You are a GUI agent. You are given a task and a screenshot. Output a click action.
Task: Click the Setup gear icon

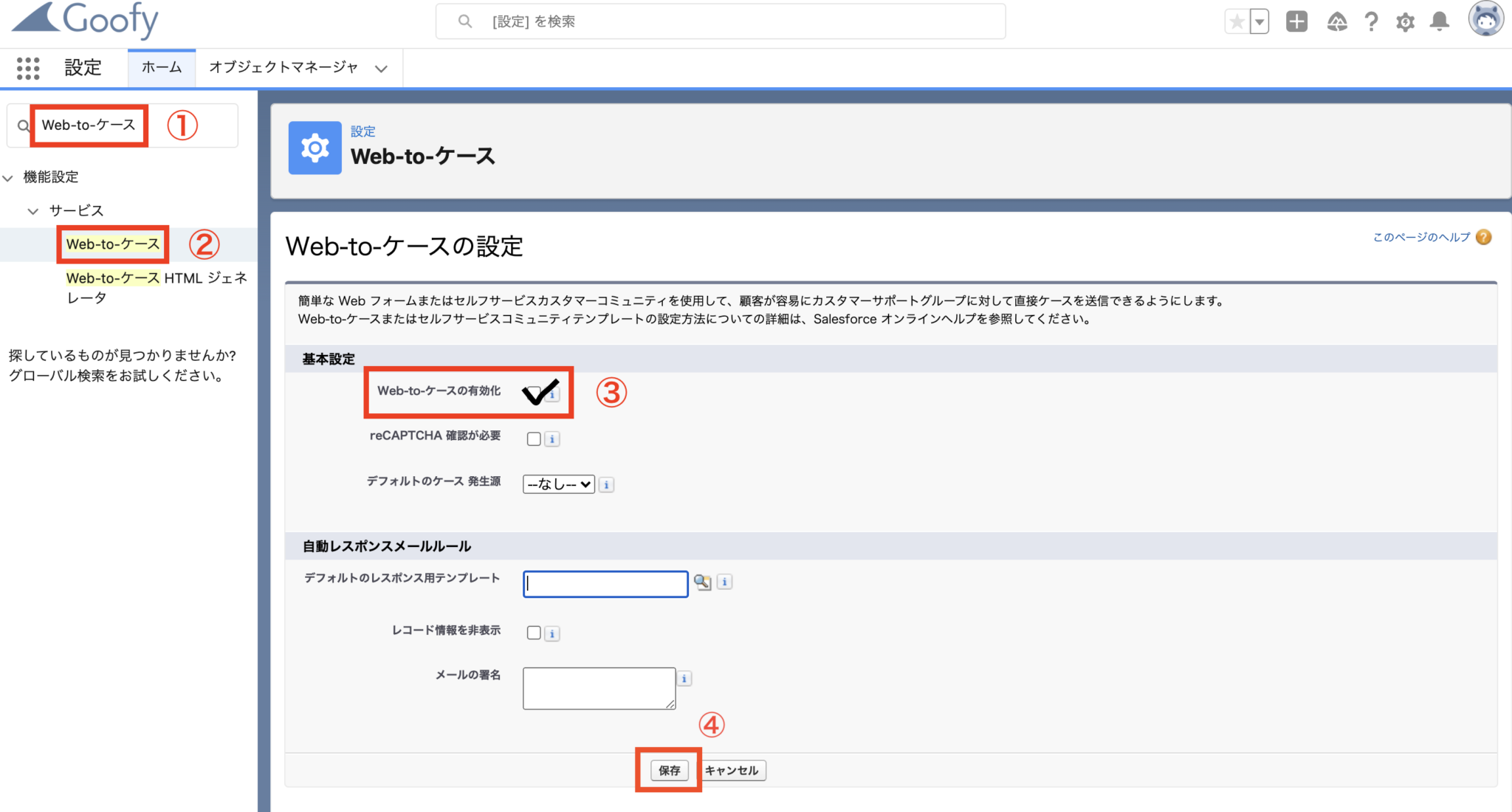1405,21
